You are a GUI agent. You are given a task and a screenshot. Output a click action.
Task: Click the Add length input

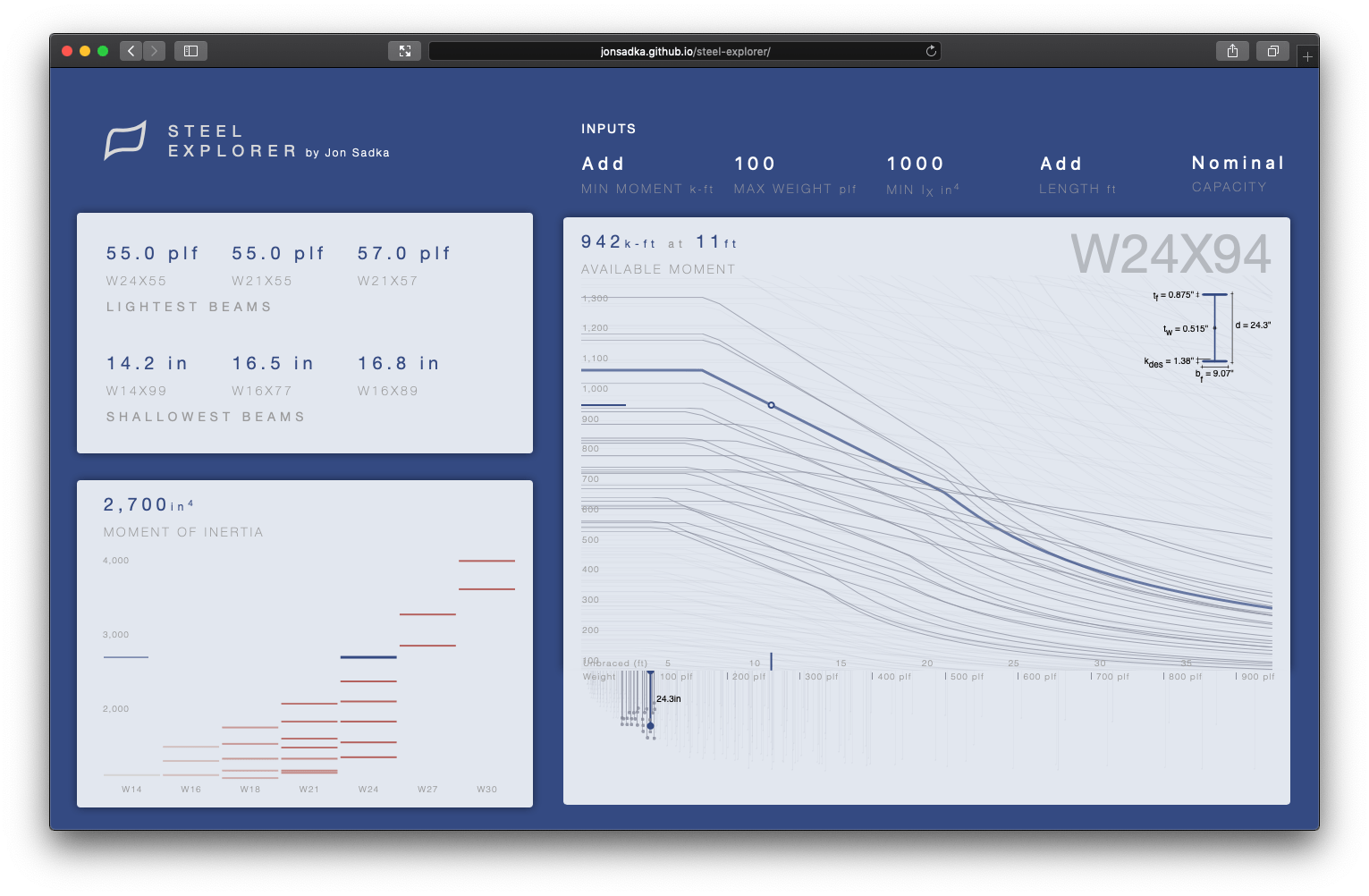tap(1061, 164)
